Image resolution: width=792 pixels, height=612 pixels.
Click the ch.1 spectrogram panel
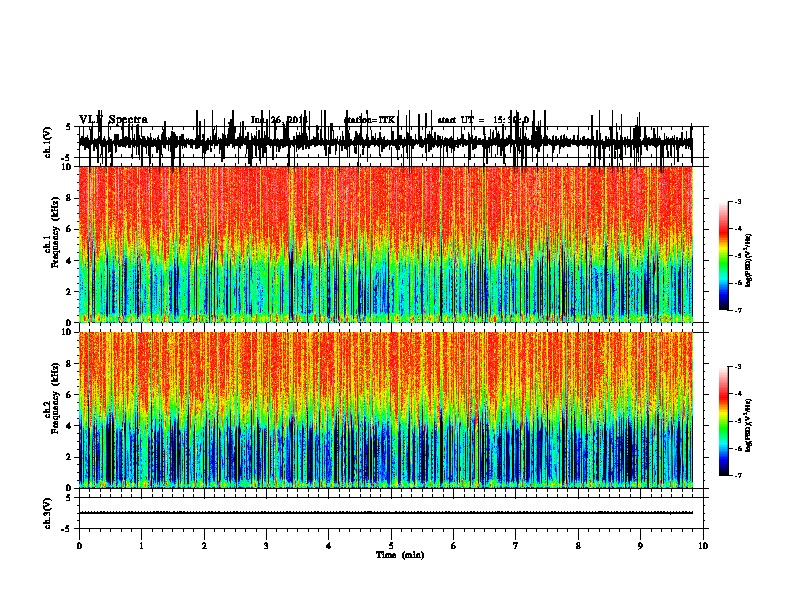click(x=385, y=244)
